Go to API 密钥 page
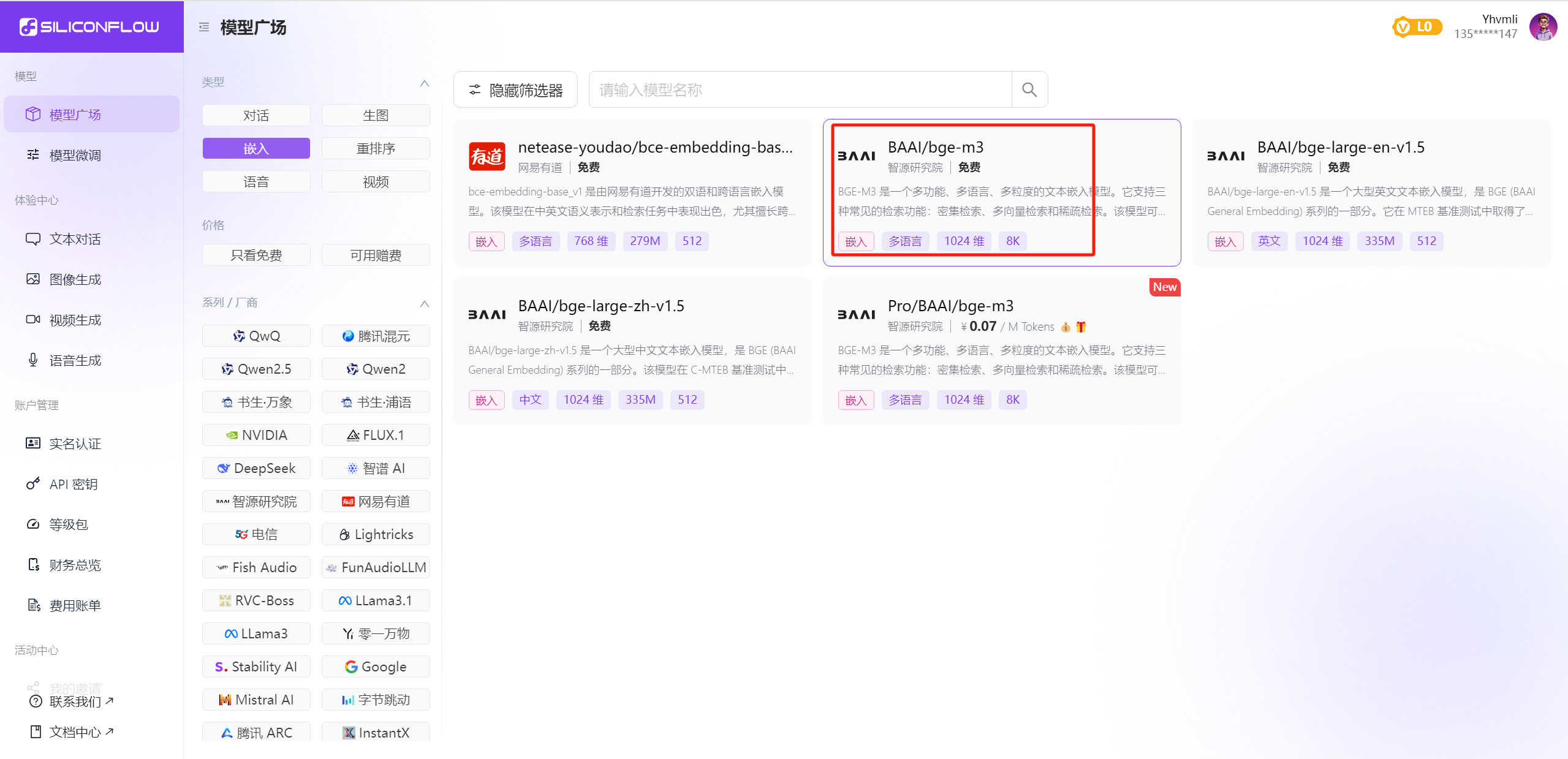Image resolution: width=1568 pixels, height=759 pixels. point(73,484)
